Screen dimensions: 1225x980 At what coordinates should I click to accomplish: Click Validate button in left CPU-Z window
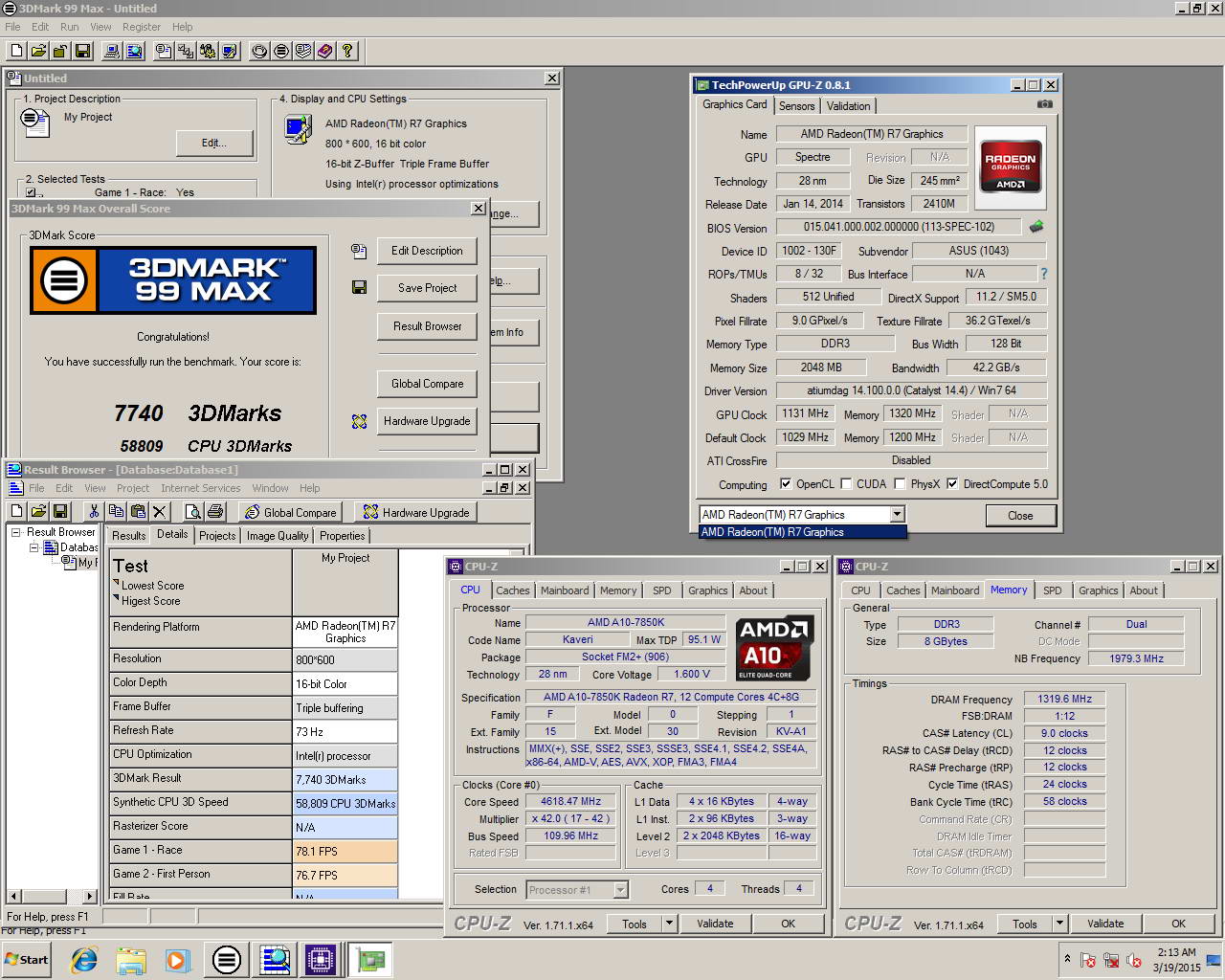tap(715, 924)
